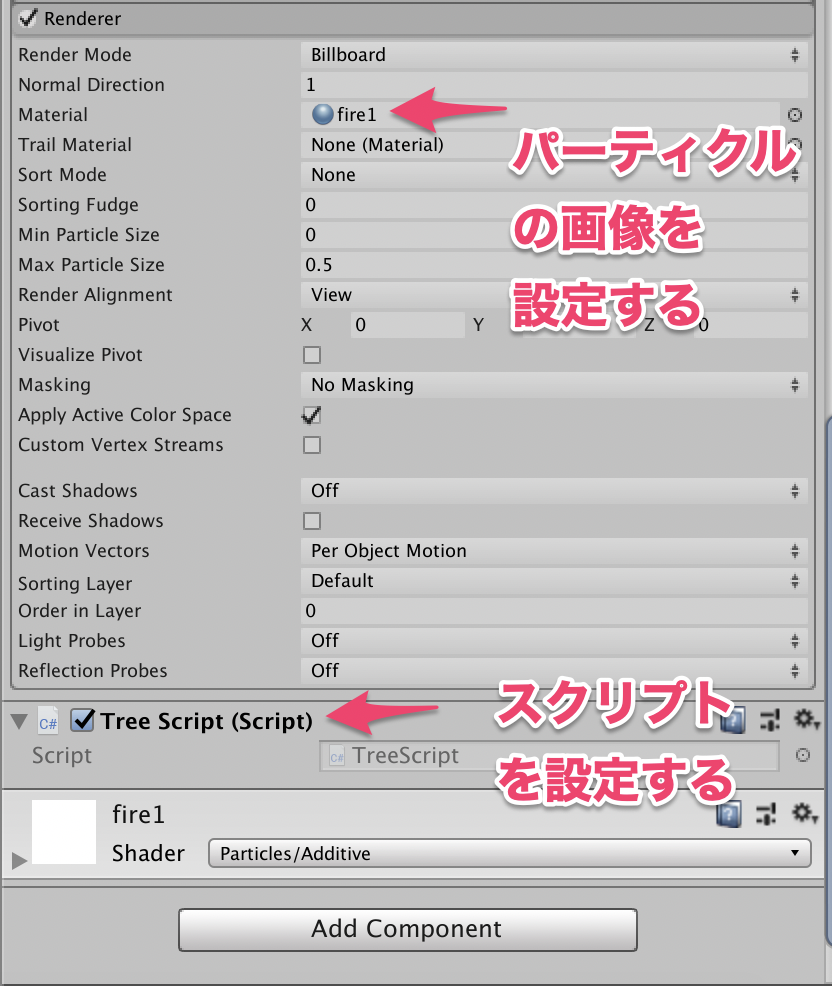
Task: Open the Render Mode Billboard dropdown
Action: [554, 55]
